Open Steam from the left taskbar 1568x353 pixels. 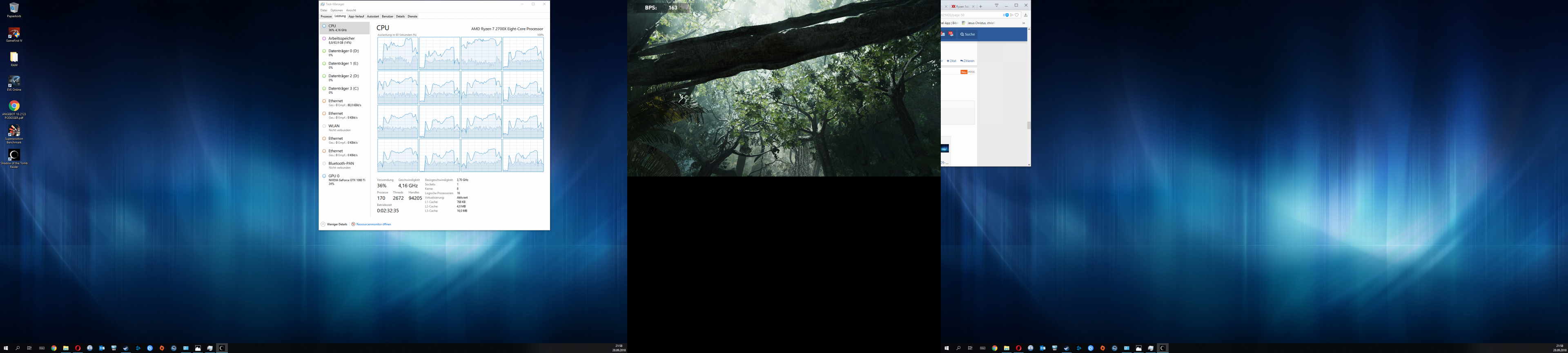[x=126, y=348]
